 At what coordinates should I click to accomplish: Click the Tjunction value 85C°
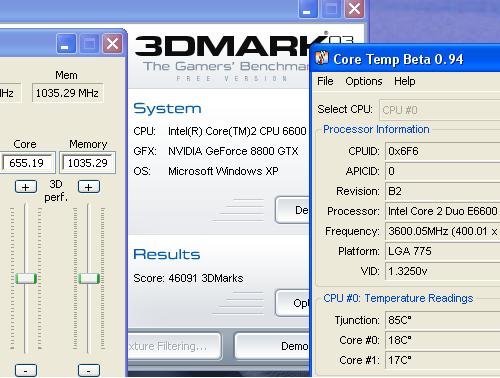click(442, 320)
